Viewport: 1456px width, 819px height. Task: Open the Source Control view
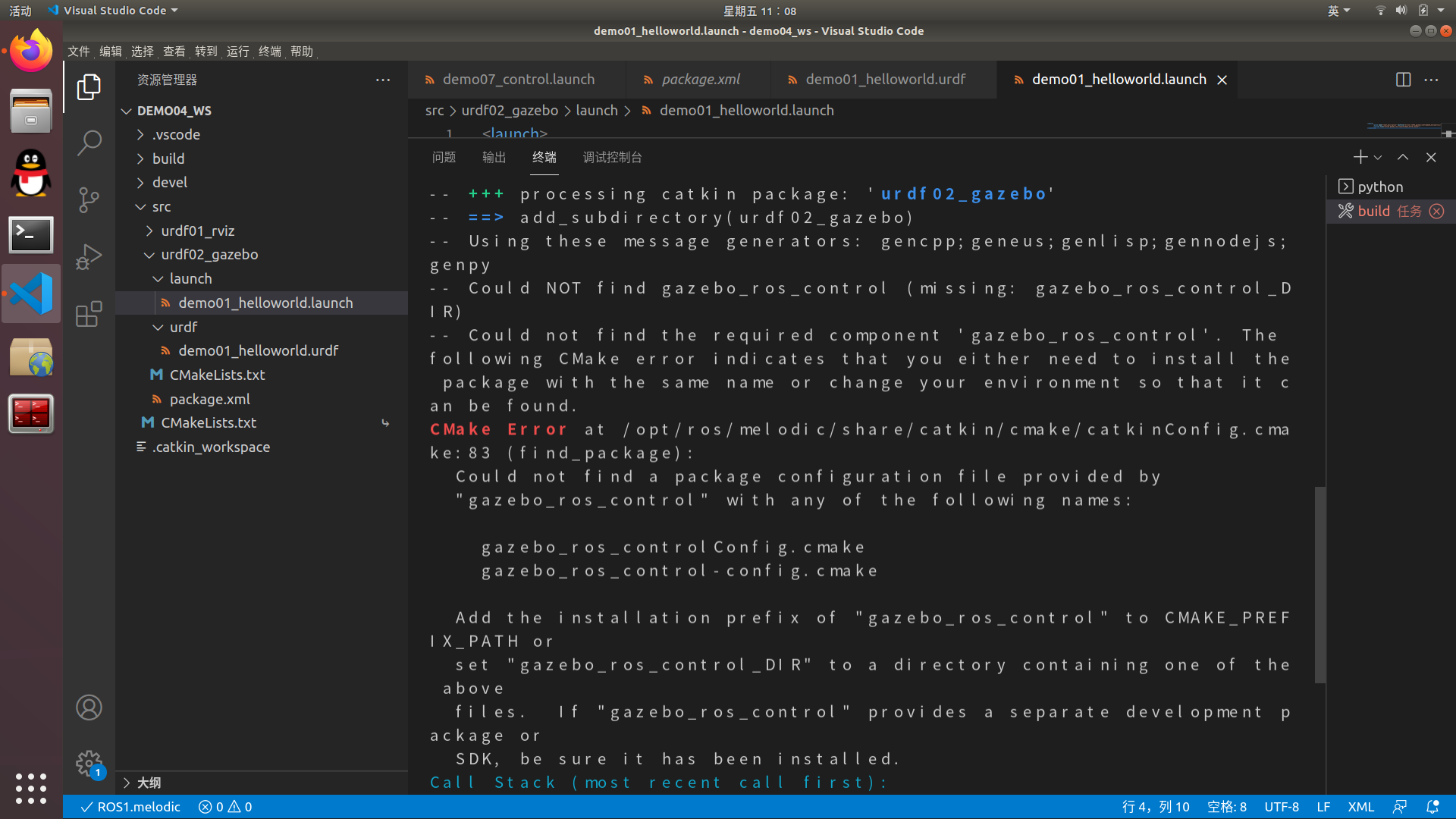[x=89, y=199]
